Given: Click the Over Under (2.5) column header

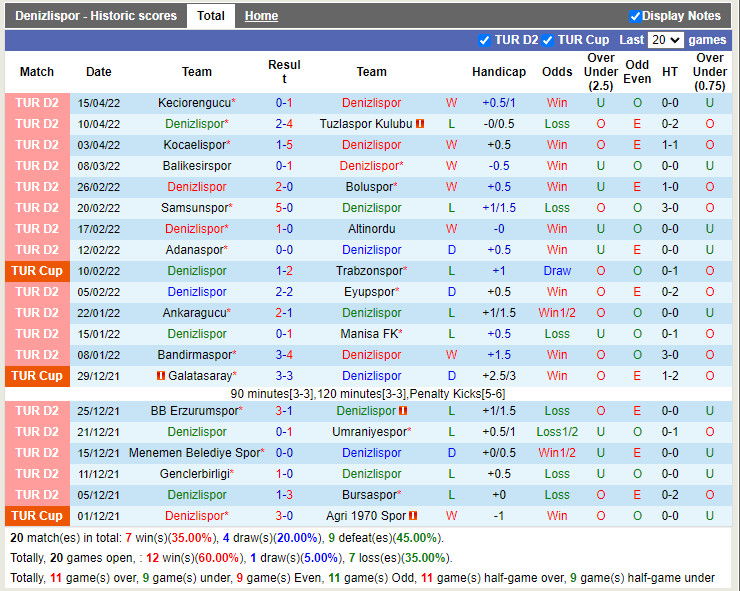Looking at the screenshot, I should coord(601,72).
